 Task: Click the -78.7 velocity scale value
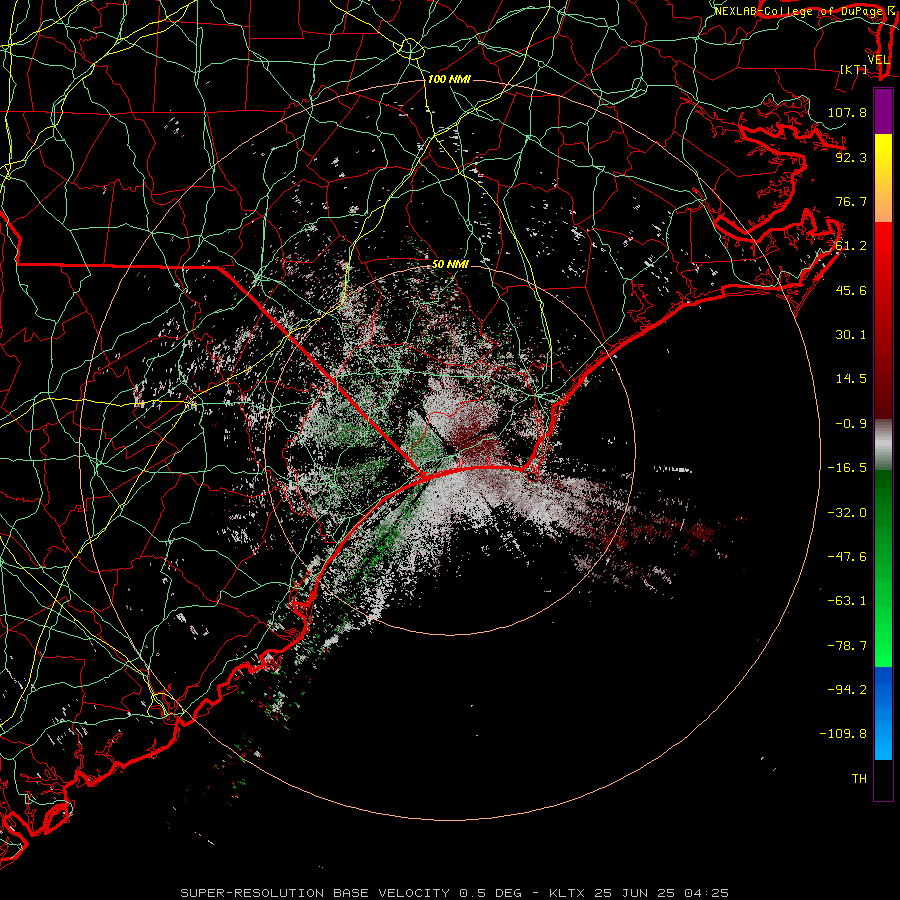(x=847, y=646)
